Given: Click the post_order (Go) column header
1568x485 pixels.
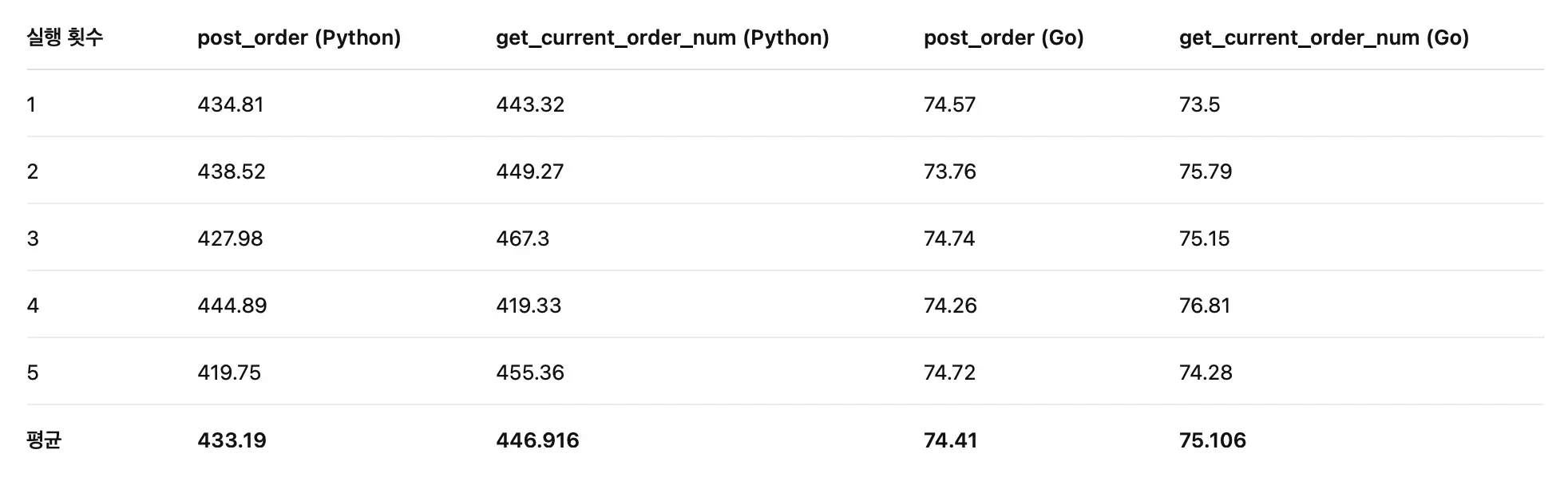Looking at the screenshot, I should (1004, 37).
